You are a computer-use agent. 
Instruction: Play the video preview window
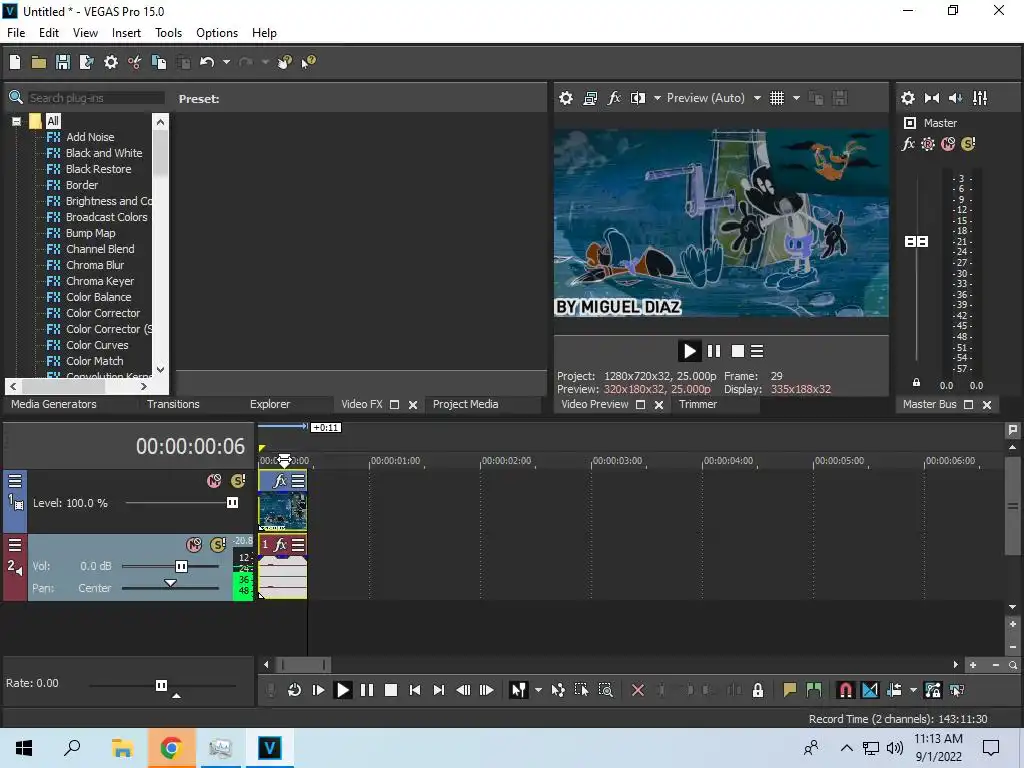point(689,351)
